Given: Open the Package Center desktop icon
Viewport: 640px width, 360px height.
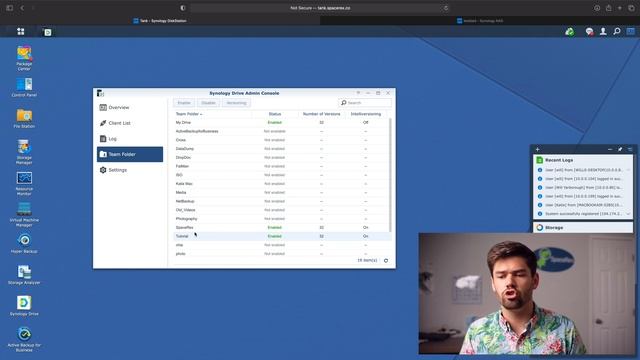Looking at the screenshot, I should coord(24,58).
